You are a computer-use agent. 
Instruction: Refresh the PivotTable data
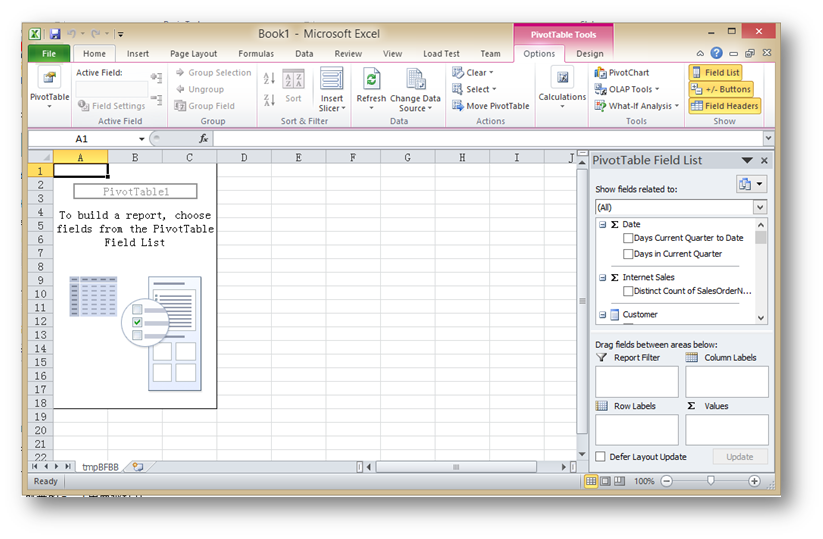(371, 87)
